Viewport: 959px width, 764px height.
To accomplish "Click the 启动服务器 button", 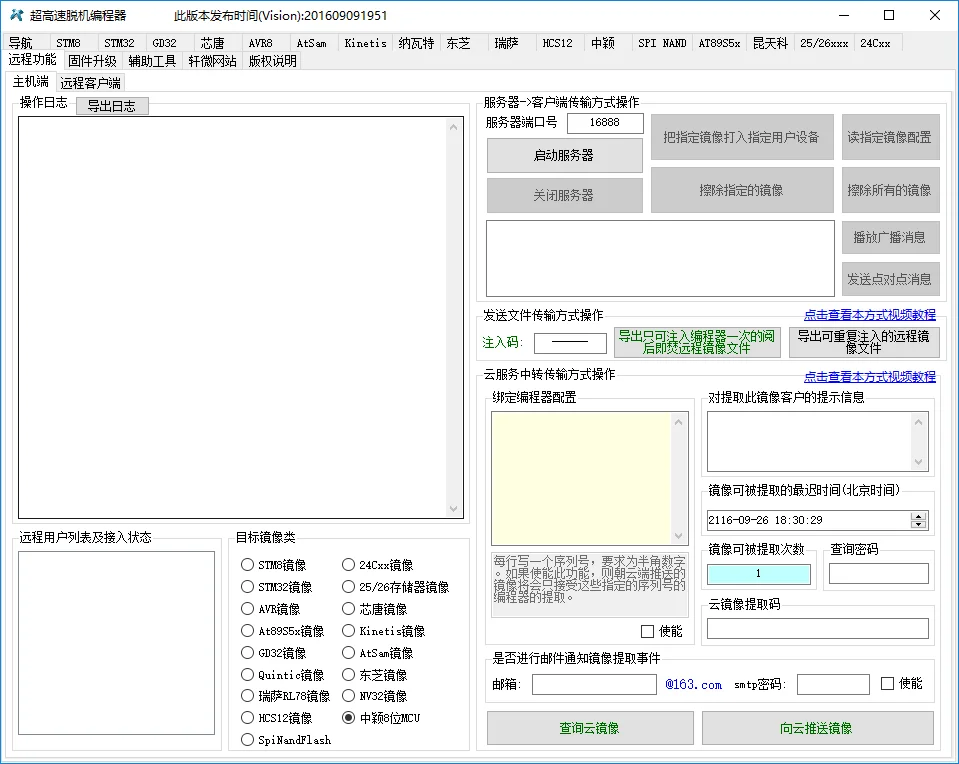I will [x=565, y=155].
